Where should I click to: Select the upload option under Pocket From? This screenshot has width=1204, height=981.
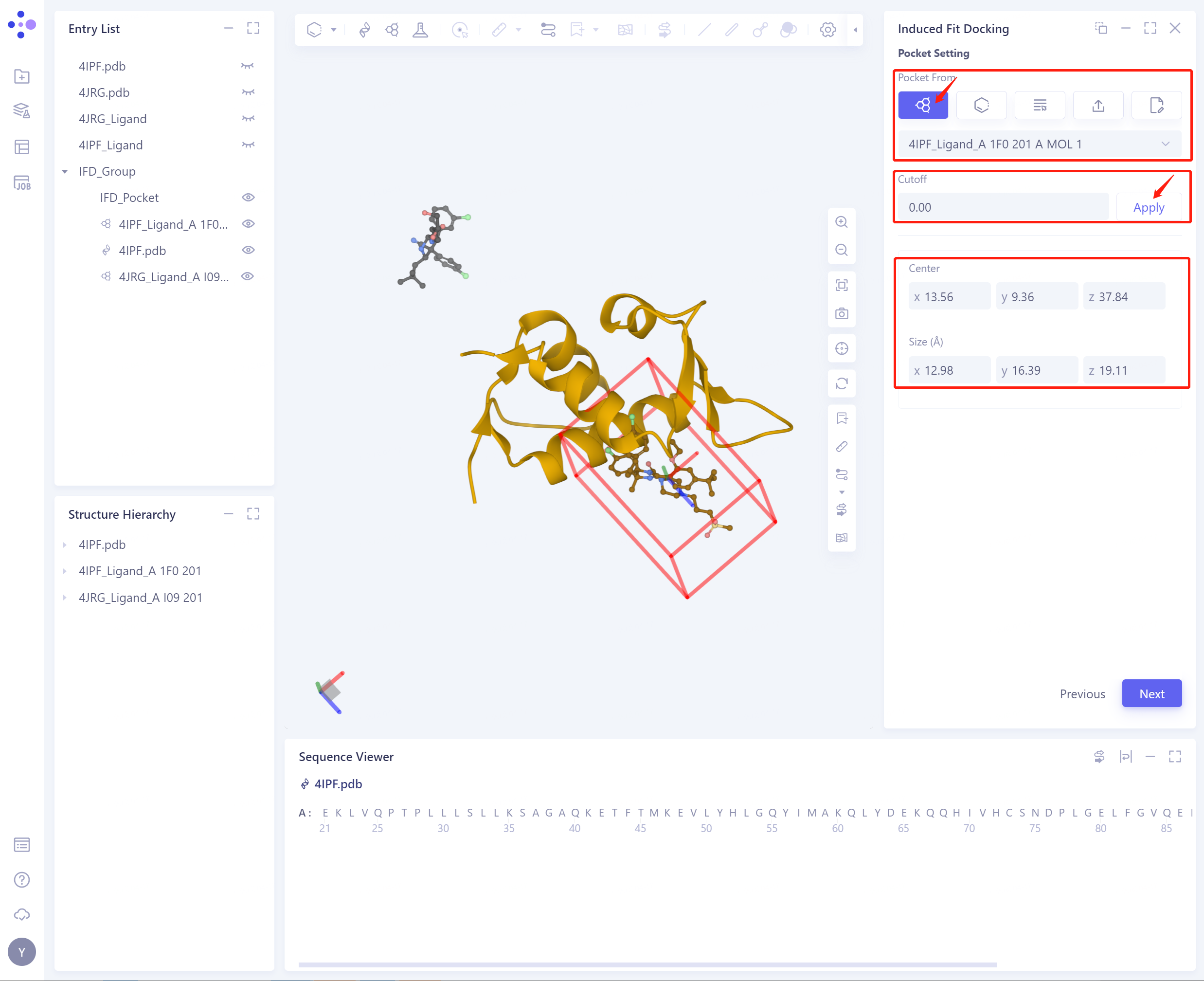click(1098, 105)
